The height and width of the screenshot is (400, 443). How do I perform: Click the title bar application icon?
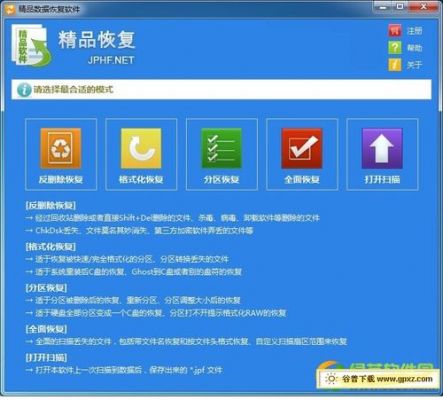coord(10,9)
